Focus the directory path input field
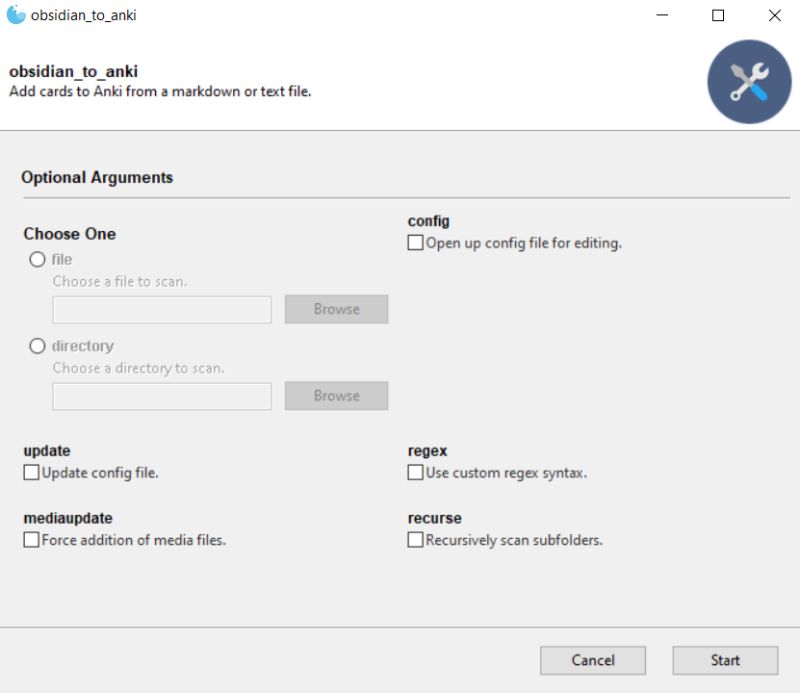 pyautogui.click(x=162, y=397)
